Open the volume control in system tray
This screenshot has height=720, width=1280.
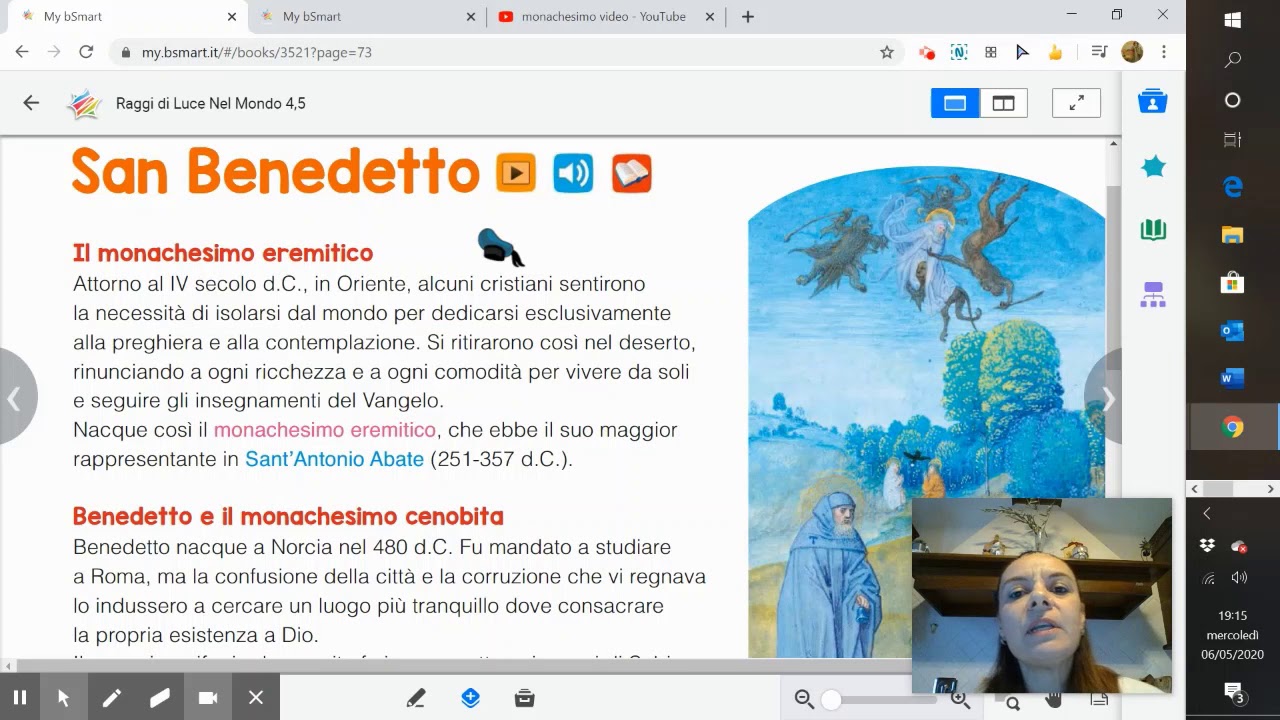[1240, 578]
